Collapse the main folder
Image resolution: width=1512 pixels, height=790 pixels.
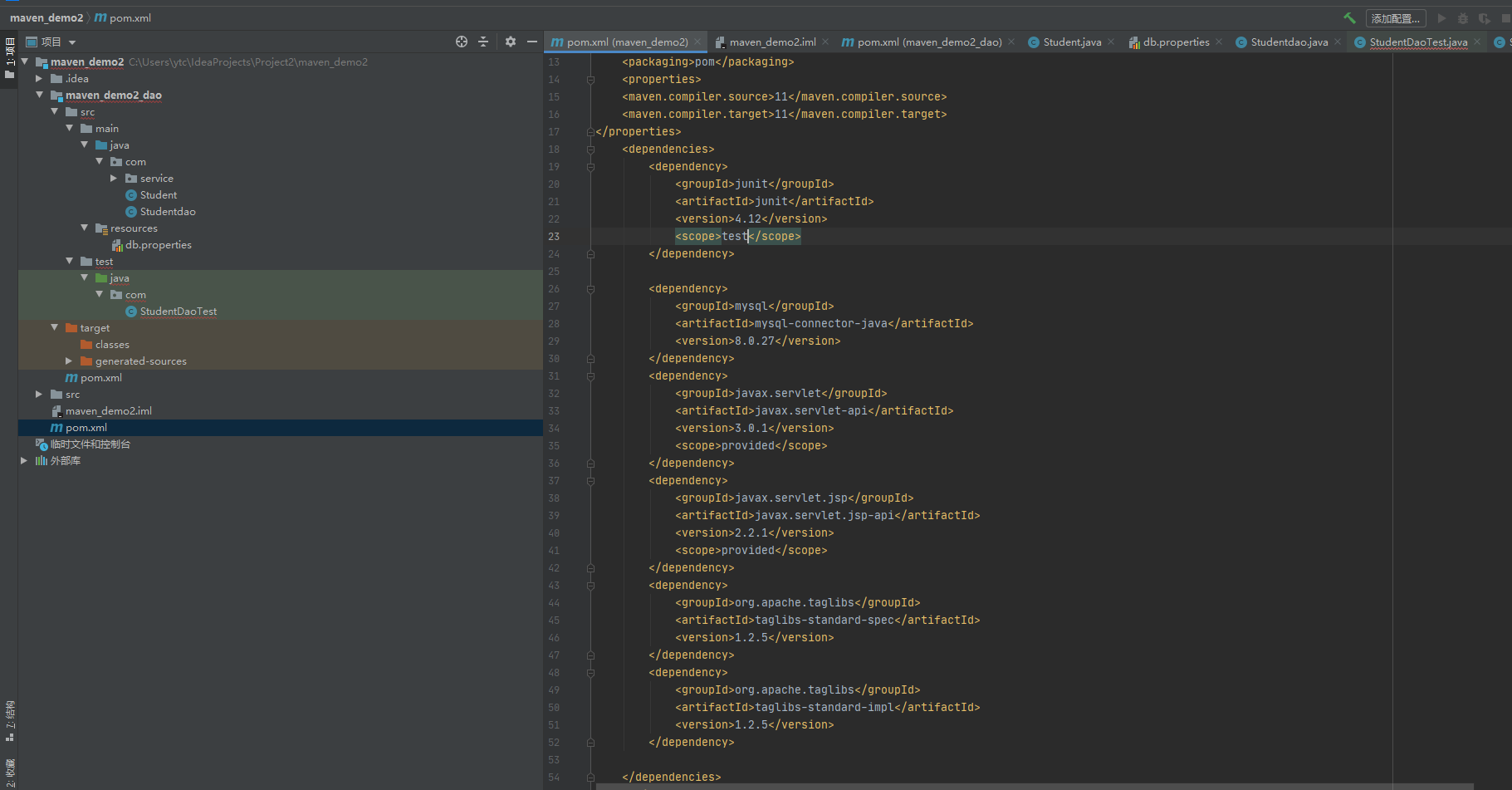[69, 128]
